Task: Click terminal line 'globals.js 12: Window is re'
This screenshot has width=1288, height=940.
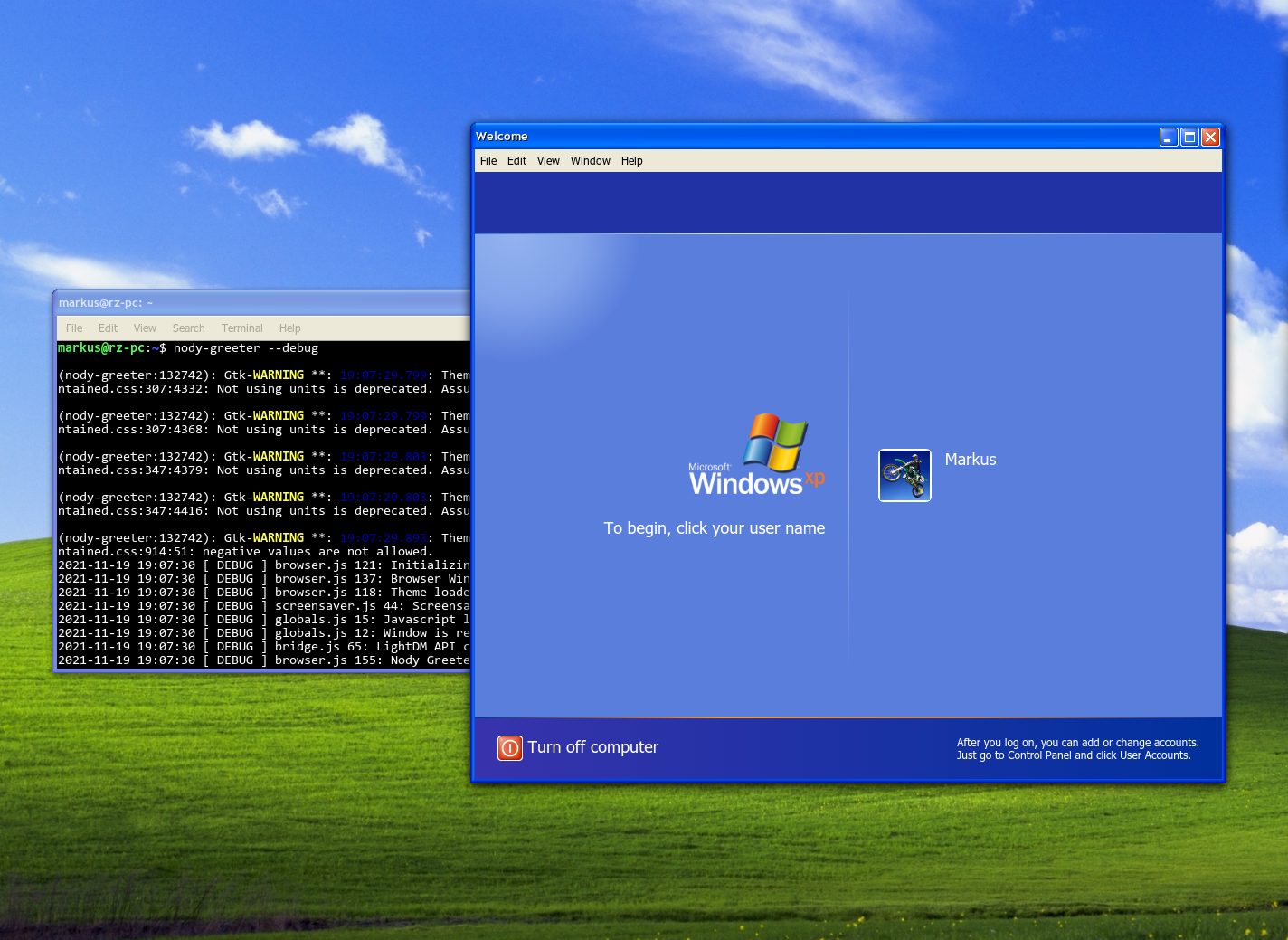Action: click(x=264, y=633)
